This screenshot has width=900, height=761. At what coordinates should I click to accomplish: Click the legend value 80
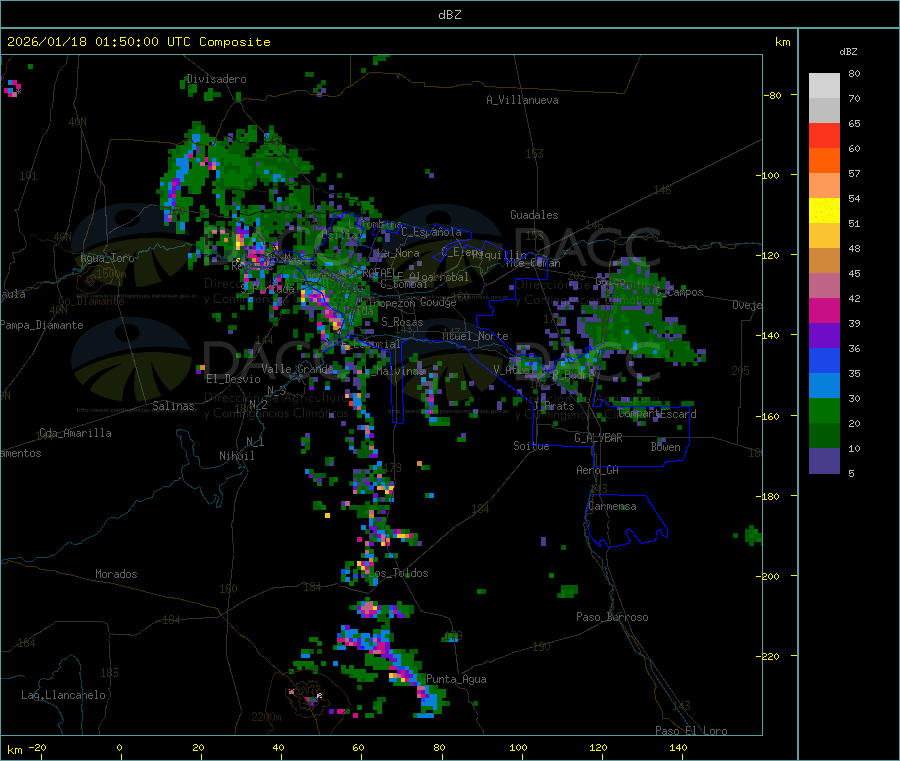tap(854, 73)
